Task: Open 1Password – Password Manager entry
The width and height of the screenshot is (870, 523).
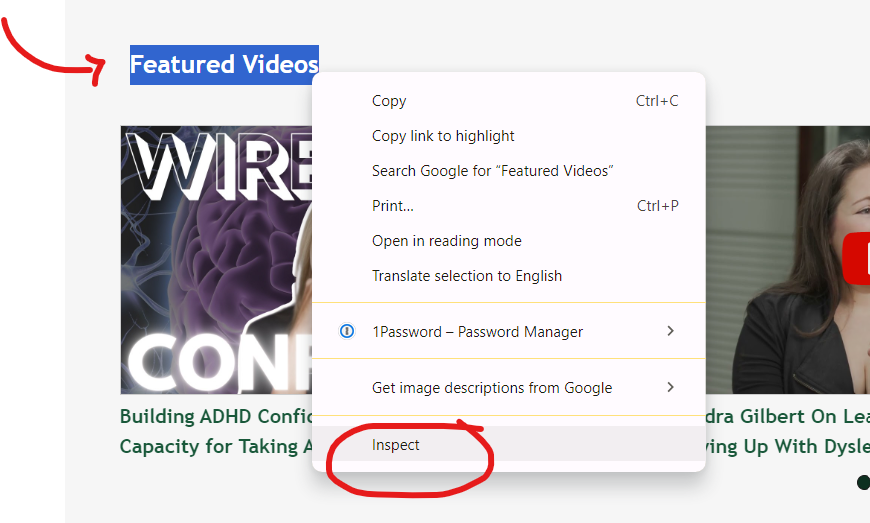Action: pos(477,331)
